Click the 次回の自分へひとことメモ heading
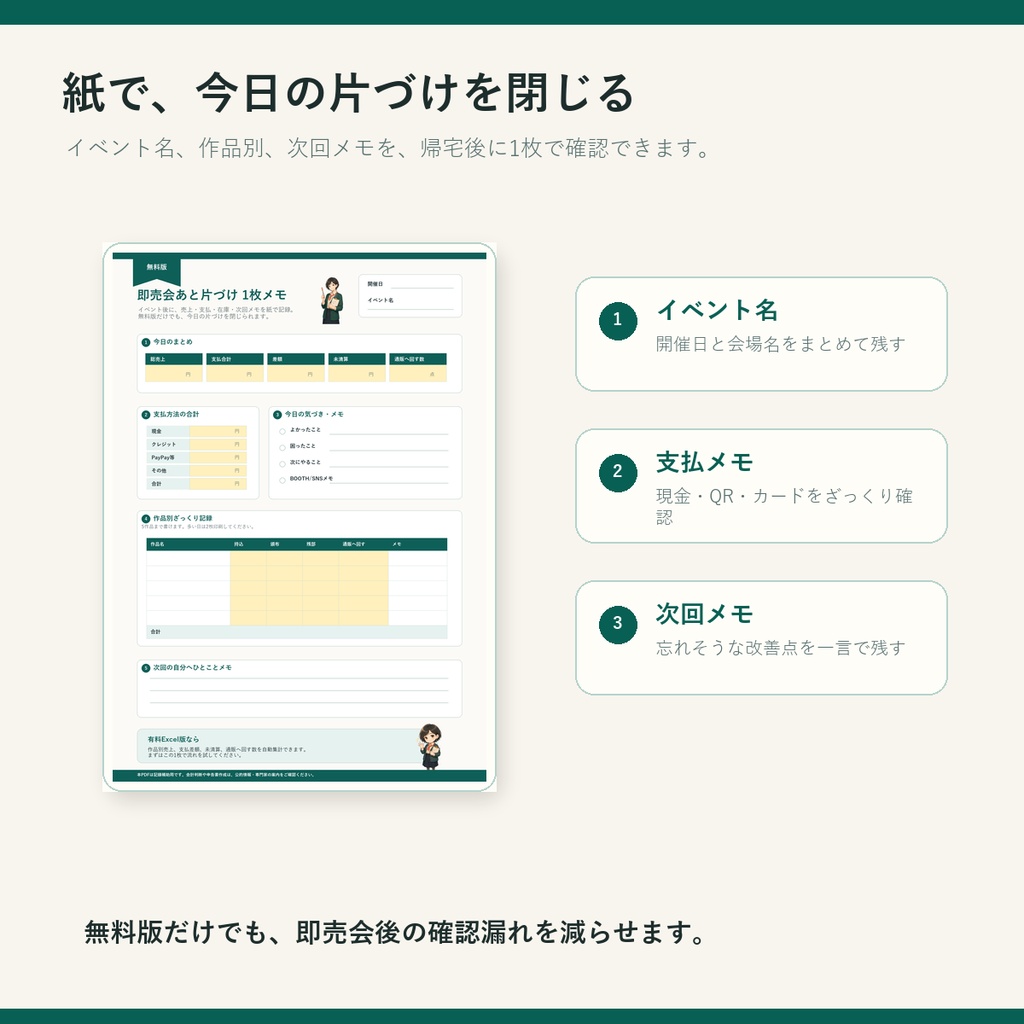This screenshot has height=1024, width=1024. click(x=192, y=668)
